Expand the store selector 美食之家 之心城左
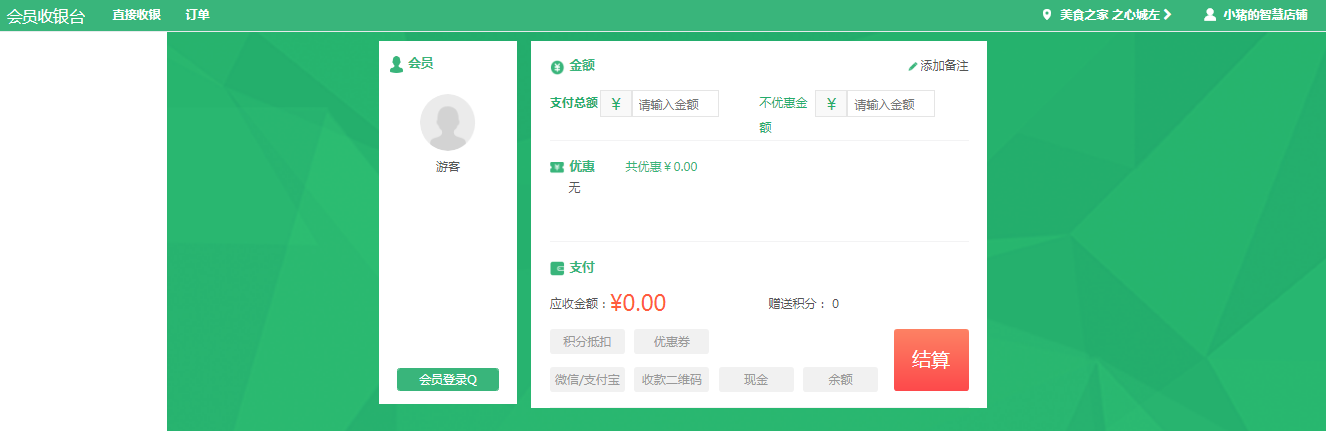The image size is (1326, 431). coord(1107,15)
